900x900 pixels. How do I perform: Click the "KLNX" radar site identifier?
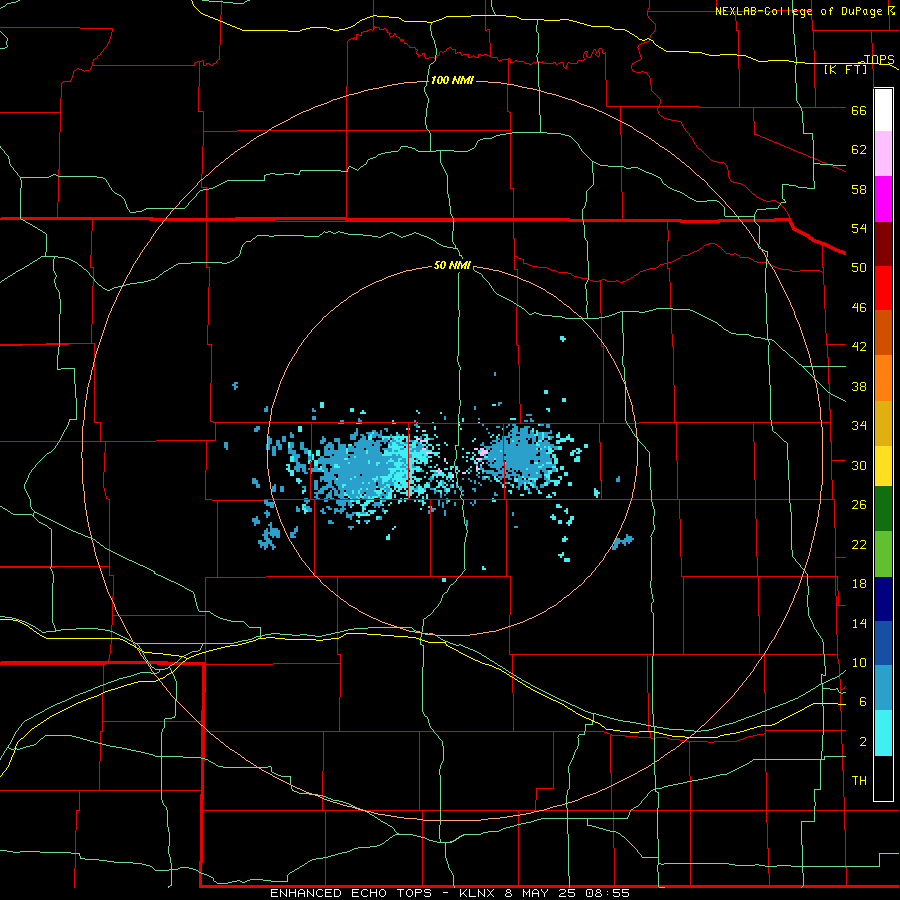pyautogui.click(x=479, y=893)
